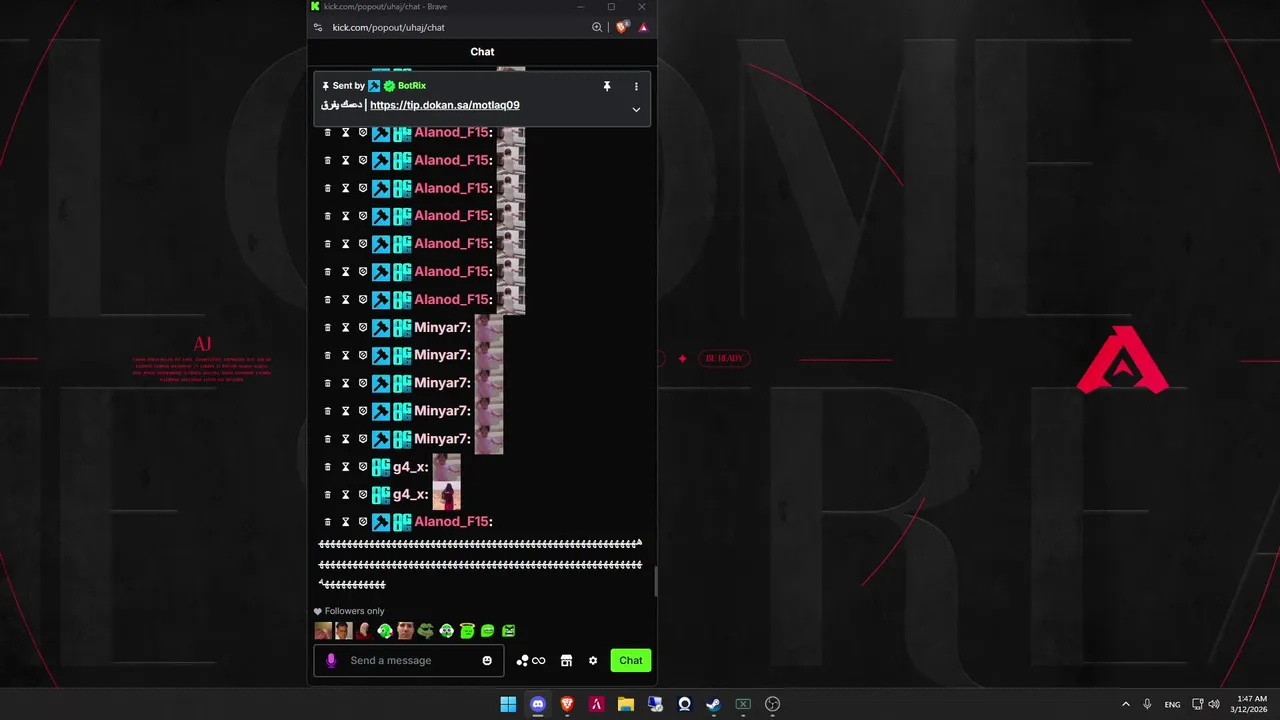Click BotRix username in pinned message
The height and width of the screenshot is (720, 1280).
coord(412,86)
